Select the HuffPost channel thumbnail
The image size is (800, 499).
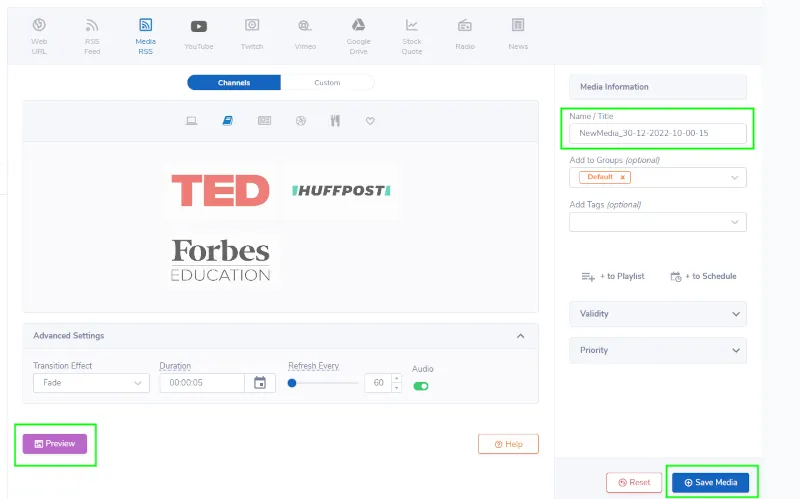click(x=341, y=190)
